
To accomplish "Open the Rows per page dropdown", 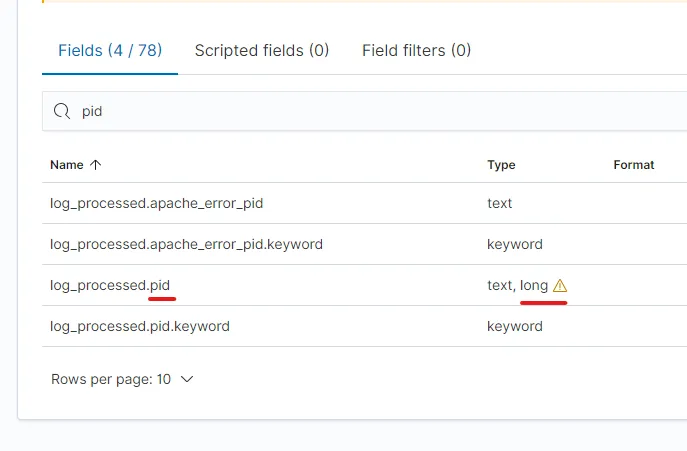I will pos(122,379).
